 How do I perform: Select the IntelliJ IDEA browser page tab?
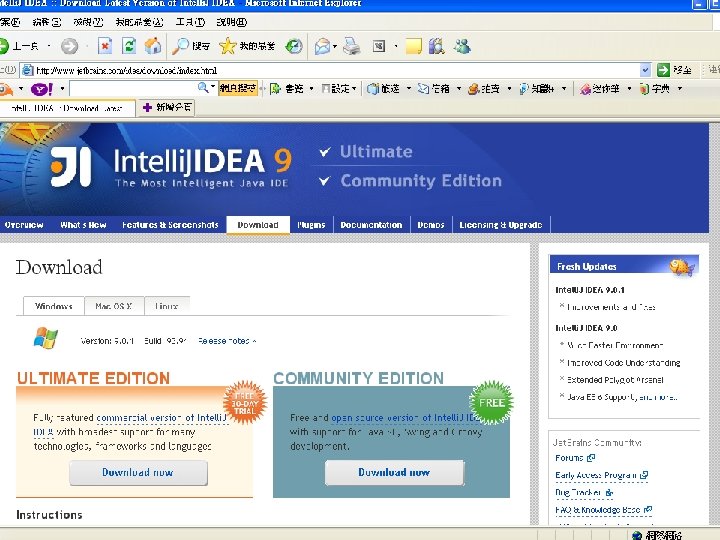pos(67,108)
